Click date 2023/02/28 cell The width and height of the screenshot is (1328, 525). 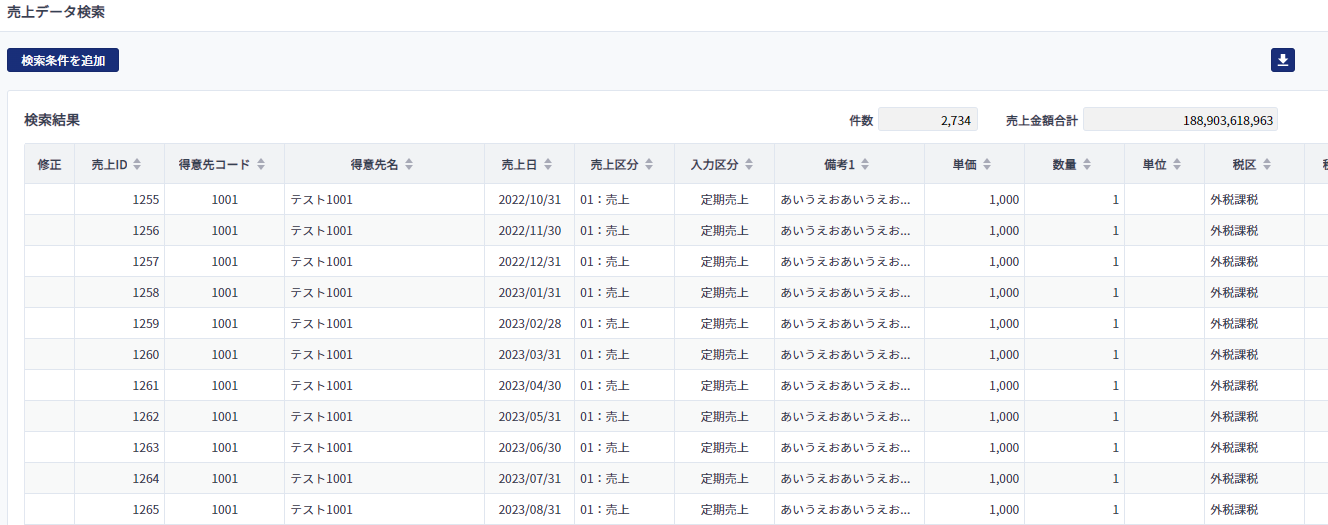pyautogui.click(x=530, y=324)
